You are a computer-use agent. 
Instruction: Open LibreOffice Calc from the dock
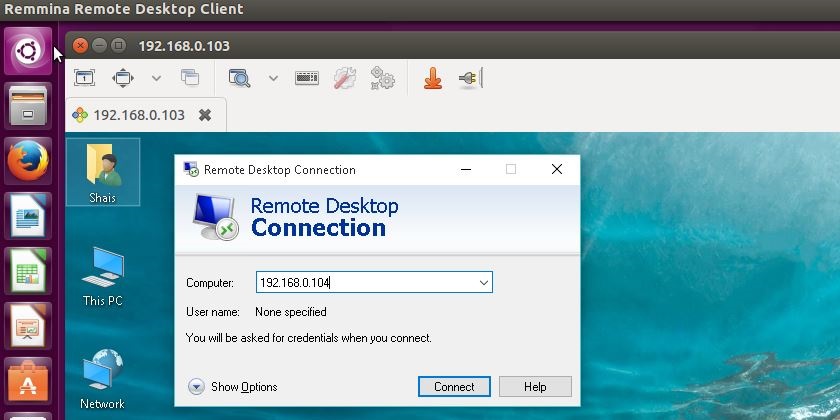pos(28,271)
